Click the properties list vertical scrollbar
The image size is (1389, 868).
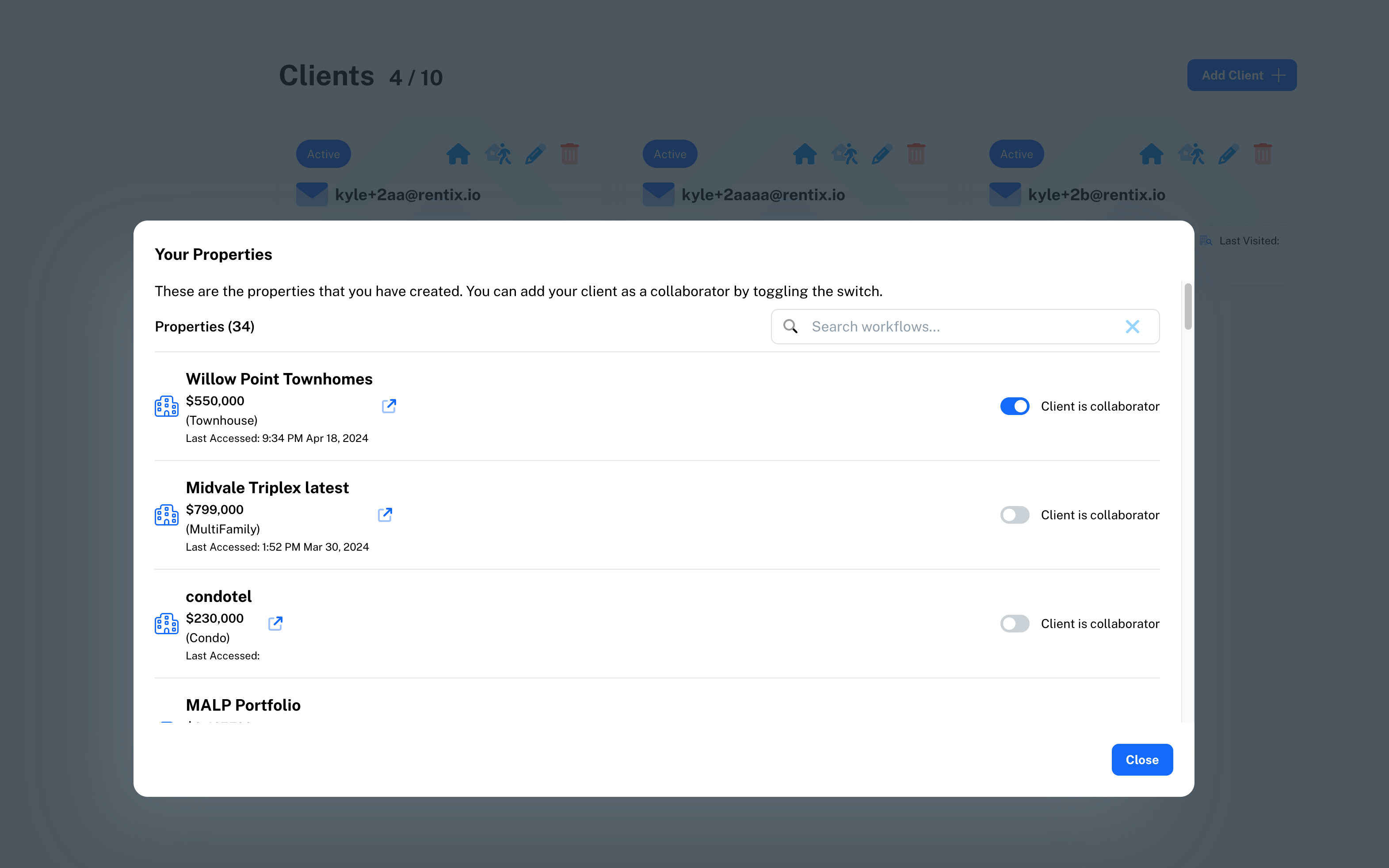tap(1187, 306)
